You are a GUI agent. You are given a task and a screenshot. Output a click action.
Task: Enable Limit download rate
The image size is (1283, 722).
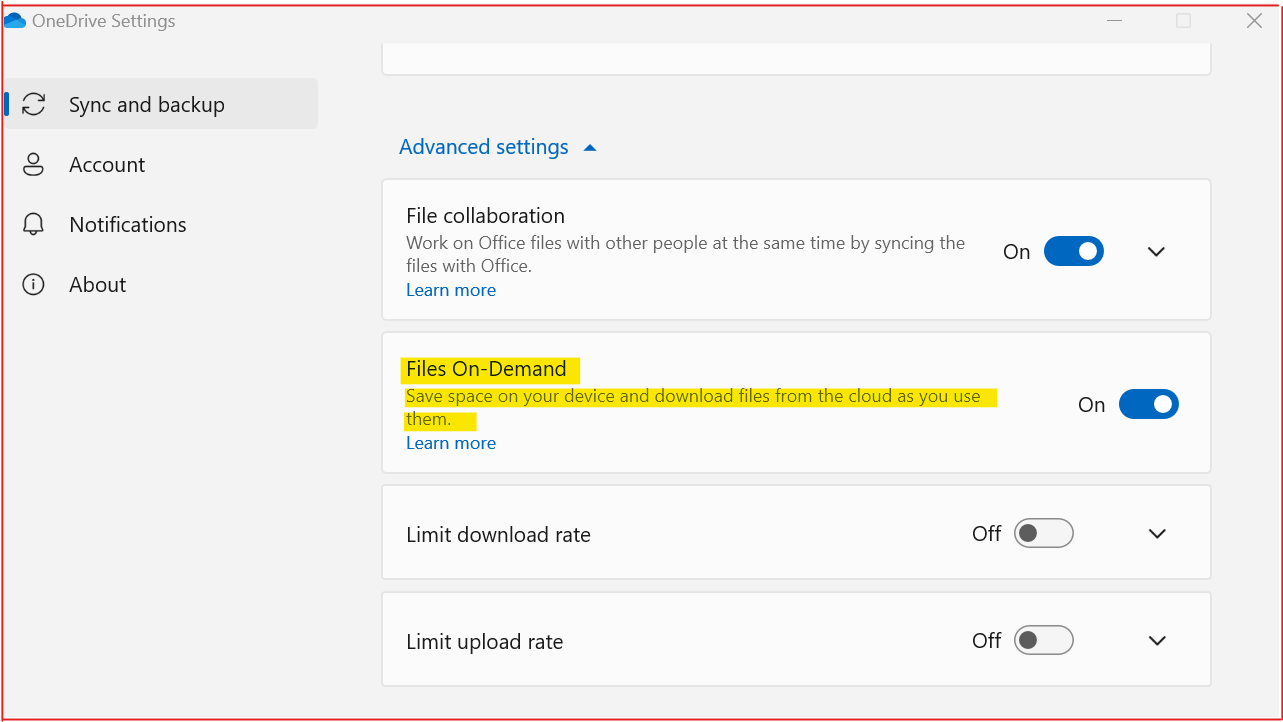(1043, 533)
